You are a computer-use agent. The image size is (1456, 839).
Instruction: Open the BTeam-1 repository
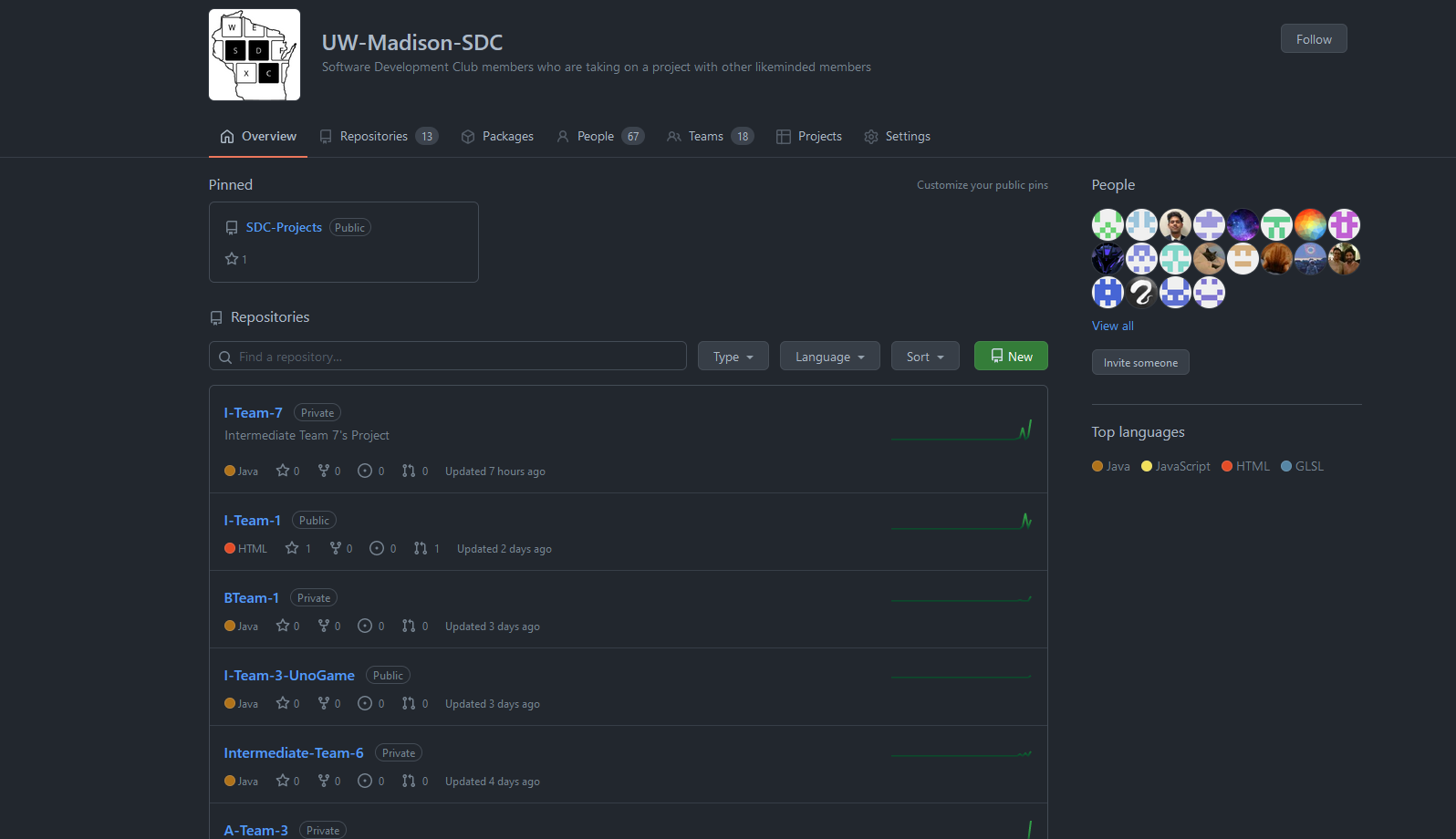tap(252, 597)
